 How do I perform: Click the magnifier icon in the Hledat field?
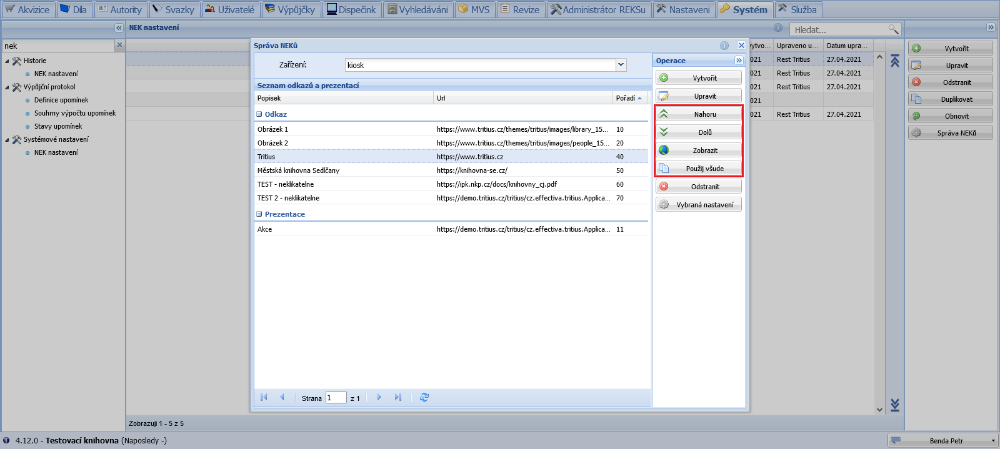pos(893,30)
